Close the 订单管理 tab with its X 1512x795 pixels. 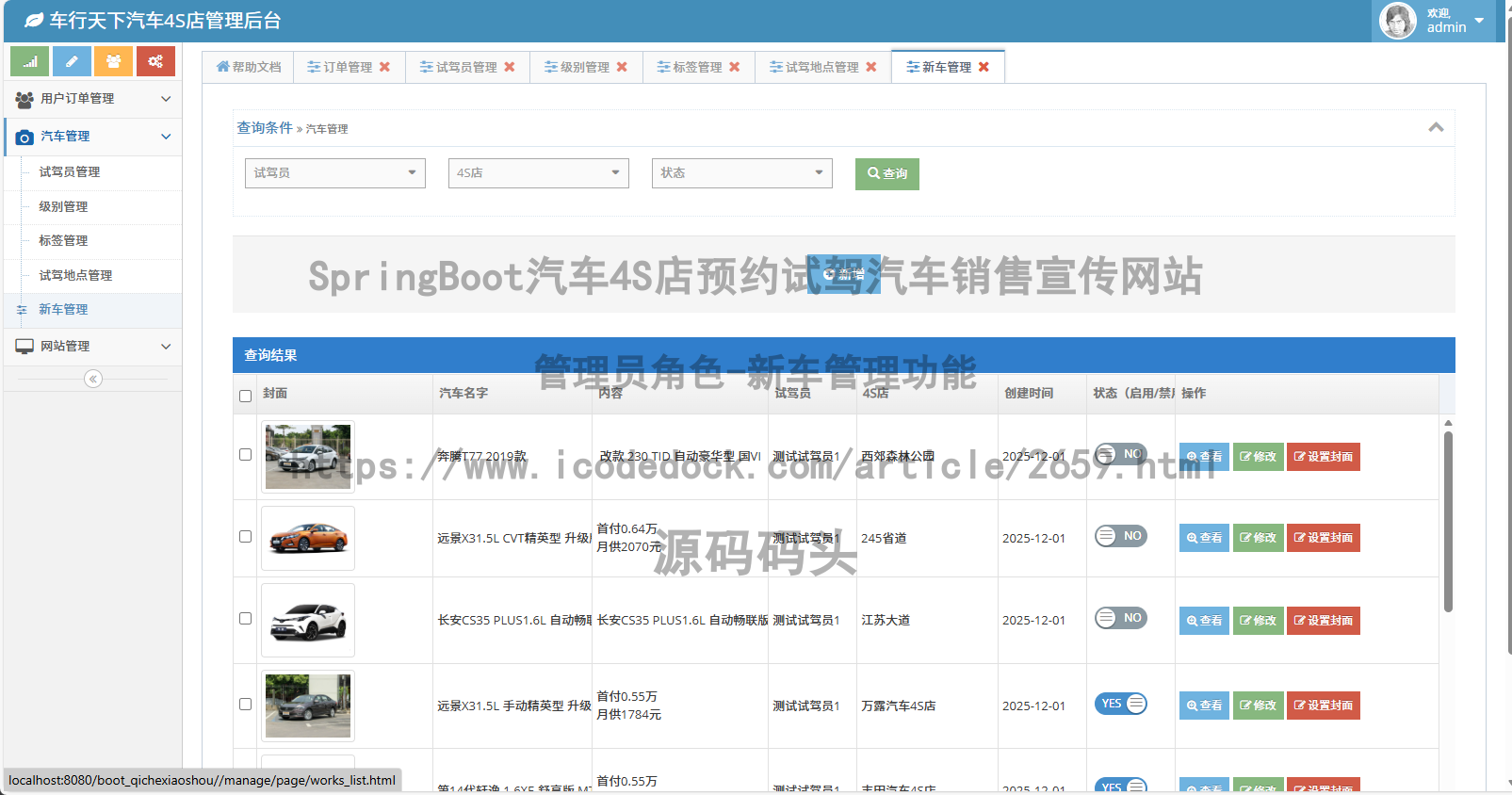pos(384,67)
